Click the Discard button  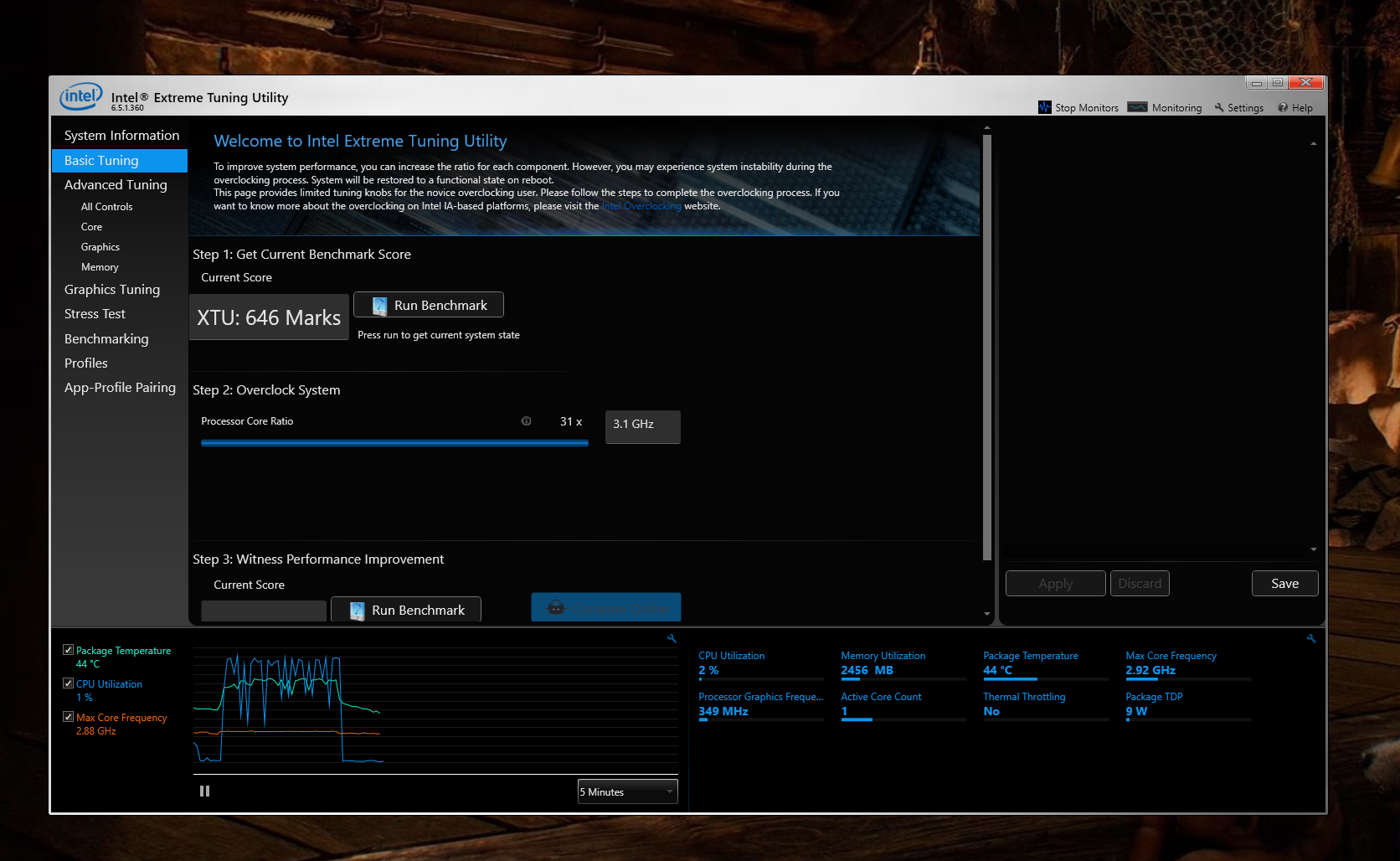coord(1140,583)
